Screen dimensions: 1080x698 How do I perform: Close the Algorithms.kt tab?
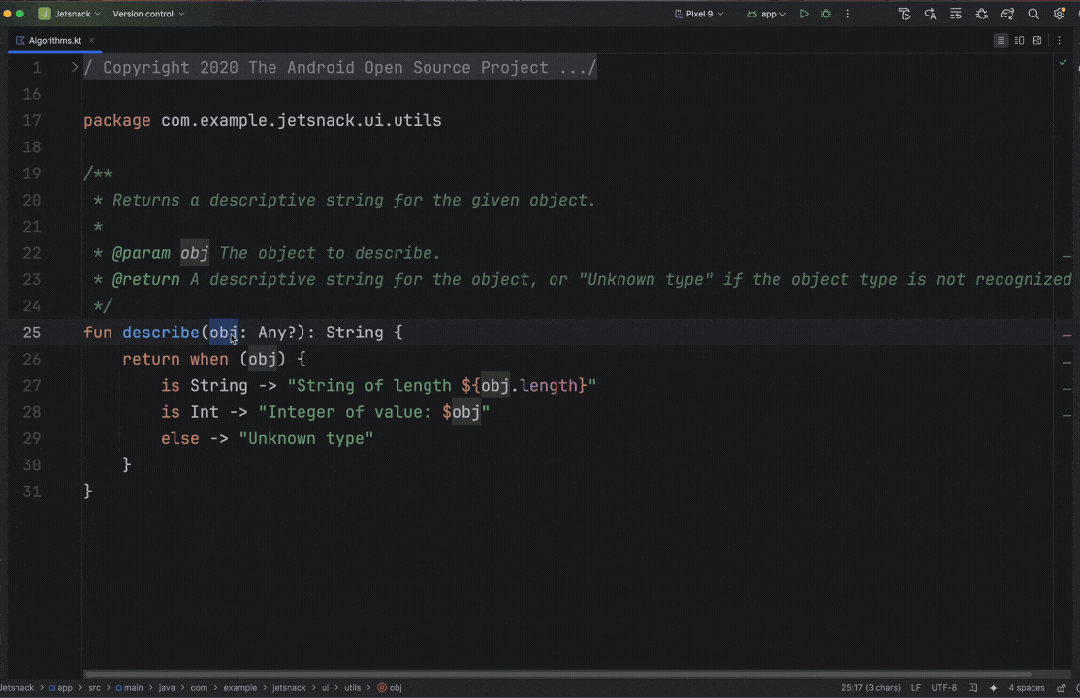point(92,41)
